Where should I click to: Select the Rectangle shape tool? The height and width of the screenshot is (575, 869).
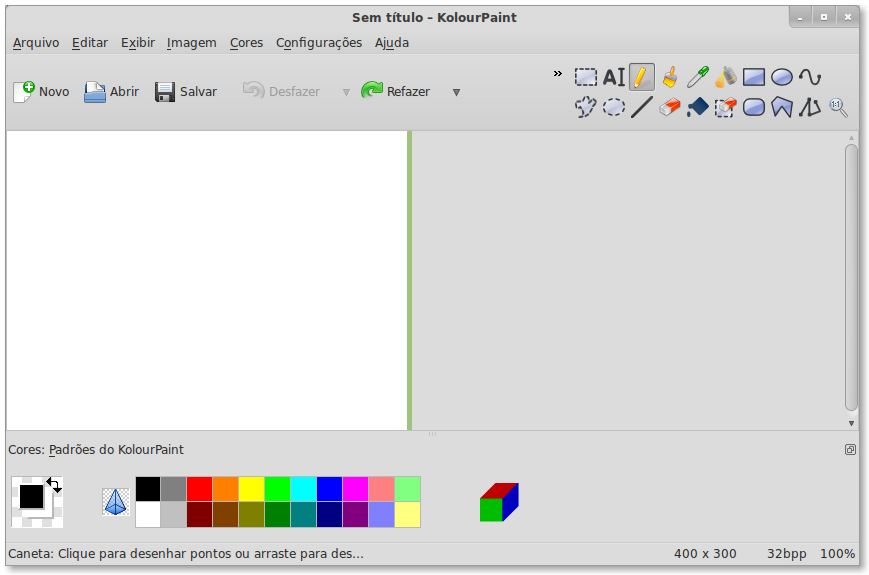pyautogui.click(x=754, y=77)
